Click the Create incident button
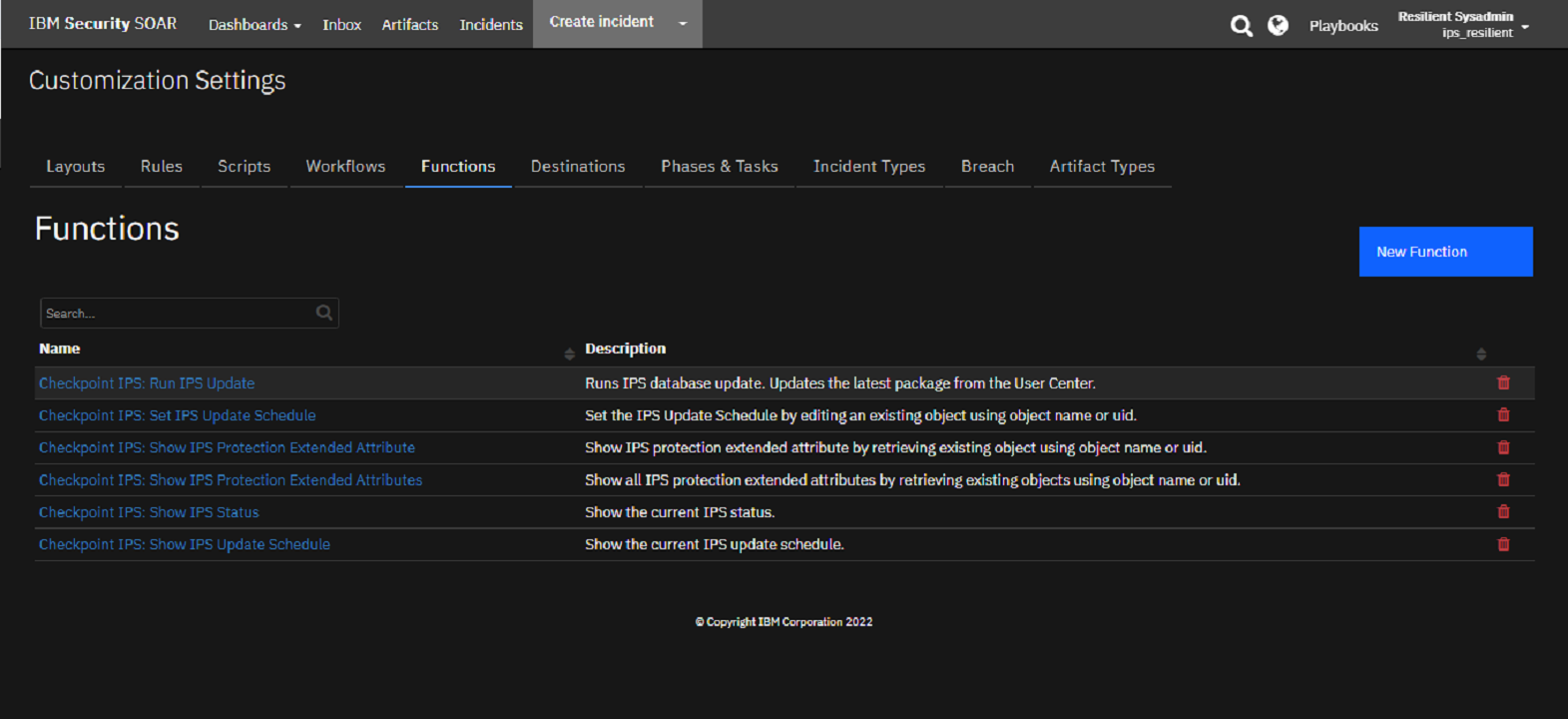This screenshot has height=719, width=1568. point(602,22)
